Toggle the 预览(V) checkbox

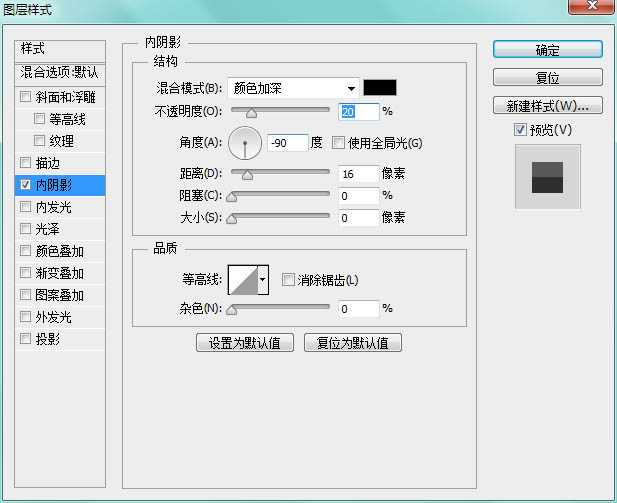tap(520, 129)
